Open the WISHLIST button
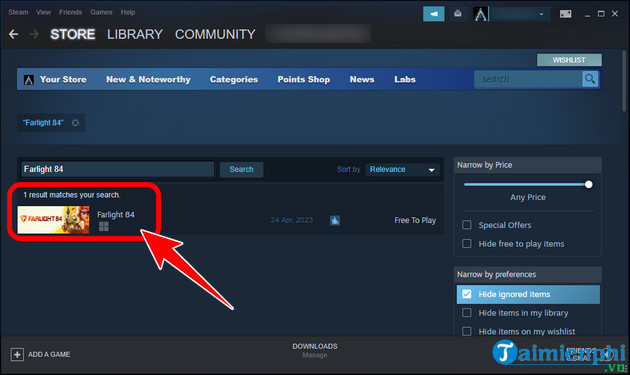The image size is (630, 375). (x=569, y=60)
